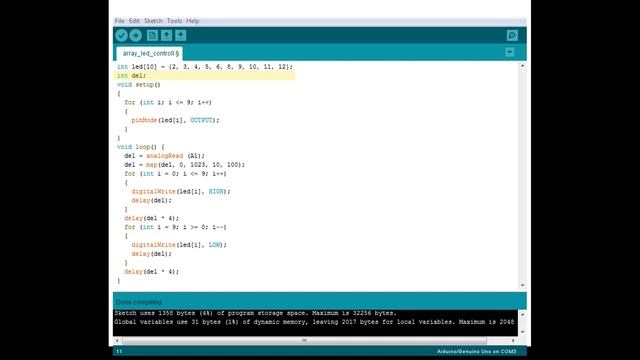Click the 'int led[10]' declaration line

coord(204,67)
